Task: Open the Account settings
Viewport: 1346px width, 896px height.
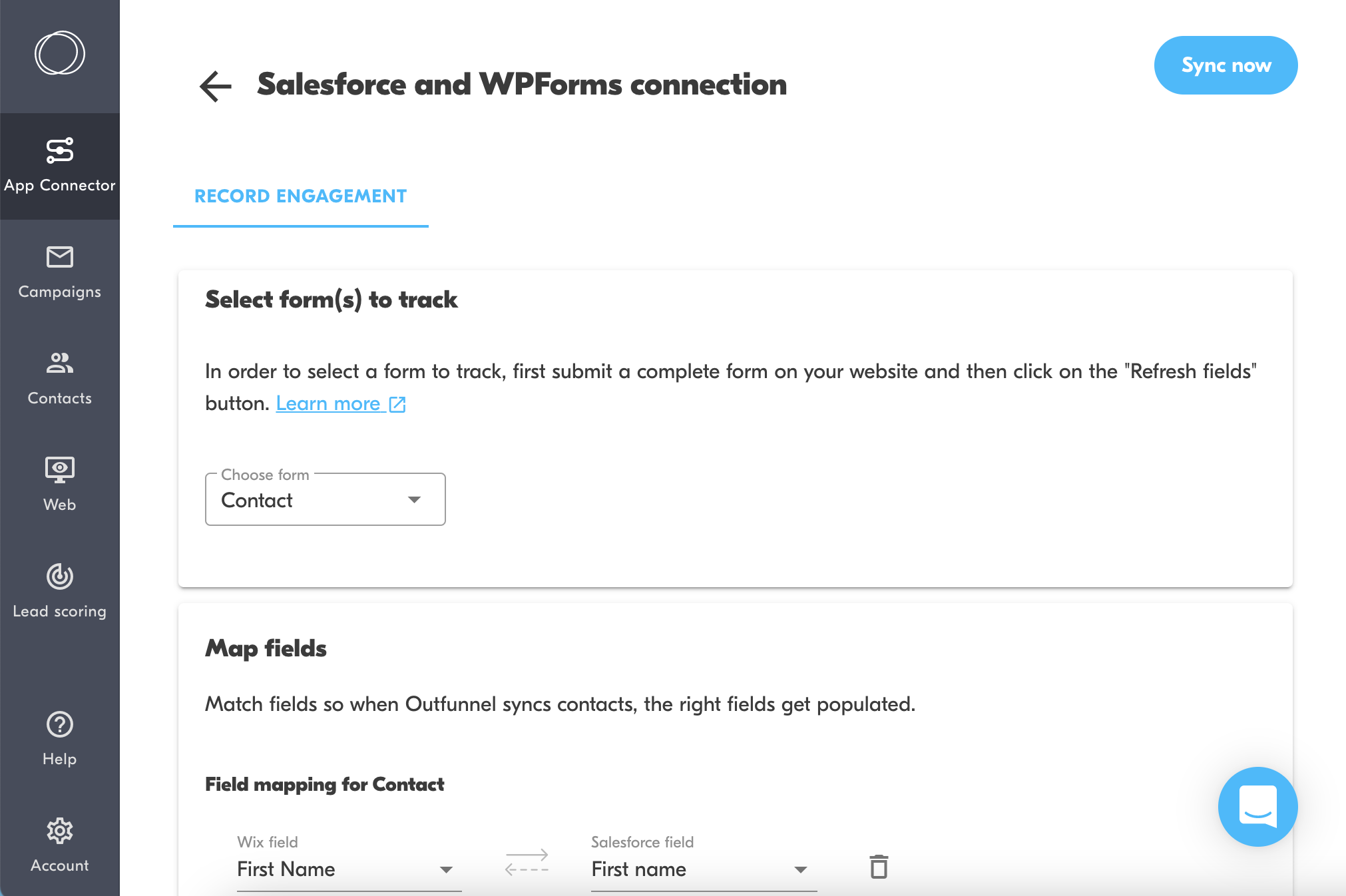Action: coord(59,845)
